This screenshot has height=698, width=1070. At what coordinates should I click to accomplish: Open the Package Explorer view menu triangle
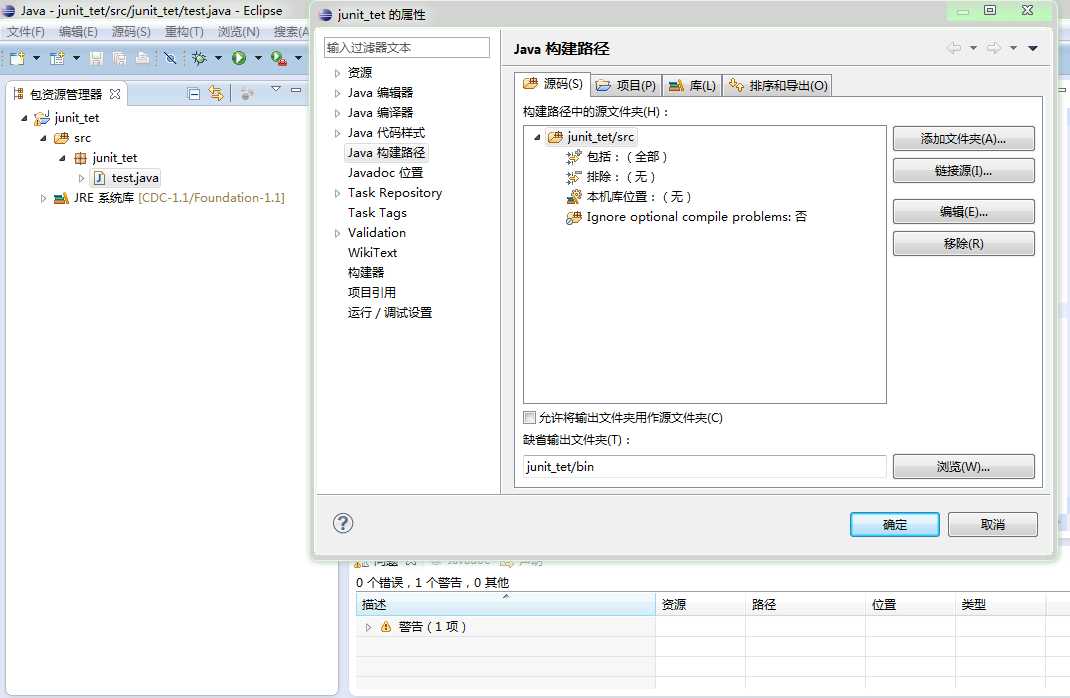(x=276, y=89)
